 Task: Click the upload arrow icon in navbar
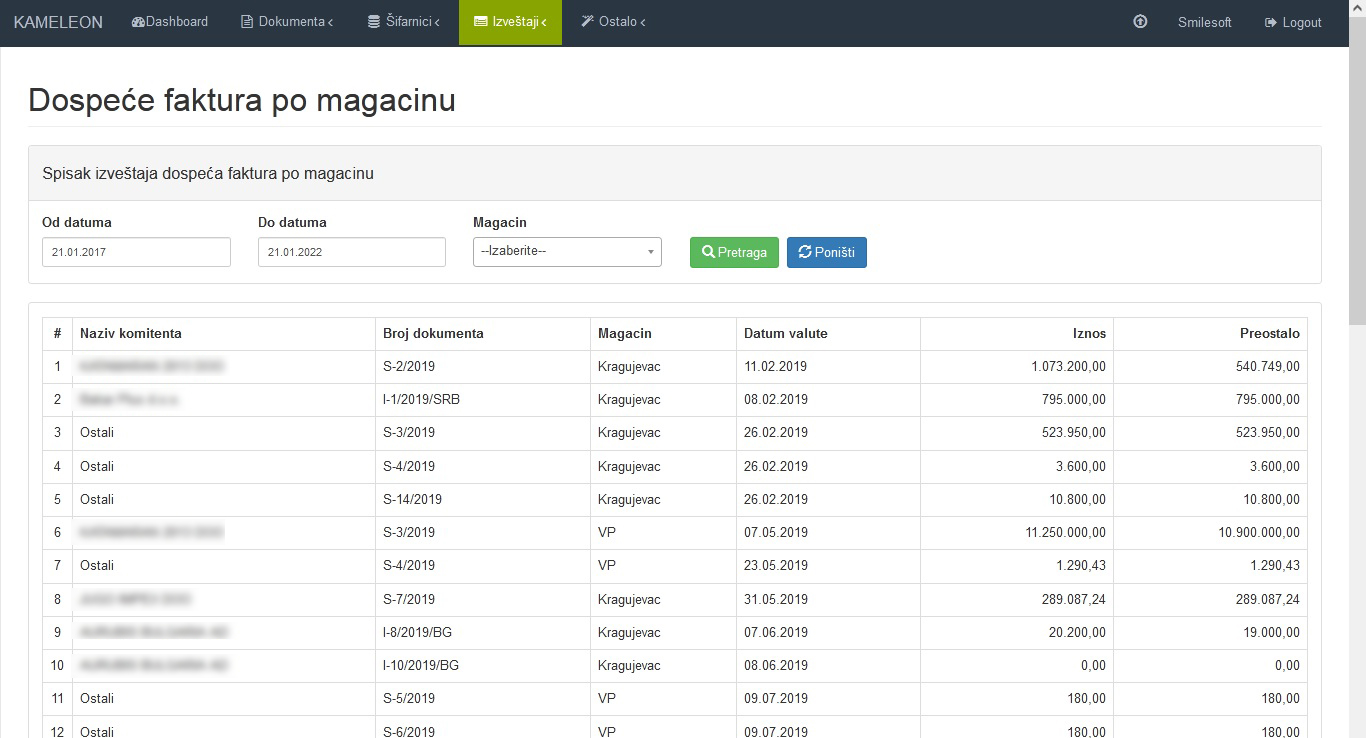[x=1140, y=22]
